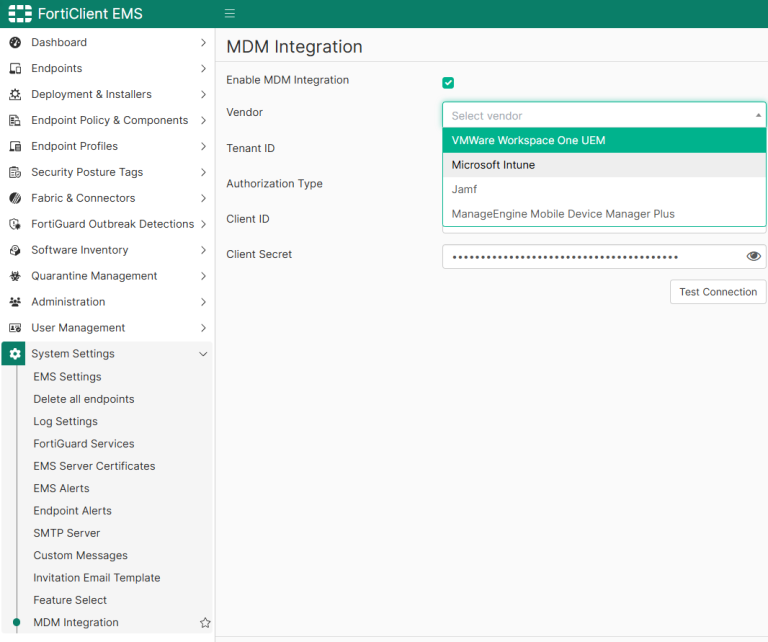Reveal Client Secret with eye icon

pos(753,256)
